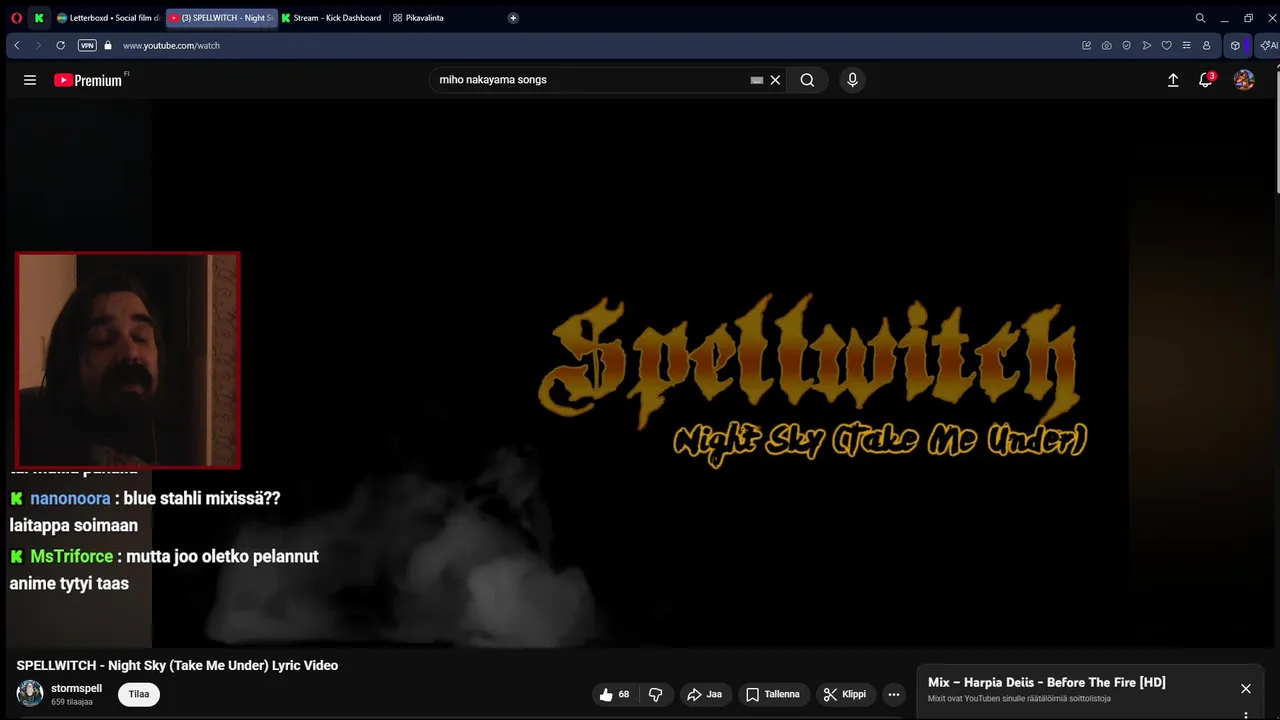Viewport: 1280px width, 720px height.
Task: Go to YouTube Premium home logo
Action: [x=90, y=80]
